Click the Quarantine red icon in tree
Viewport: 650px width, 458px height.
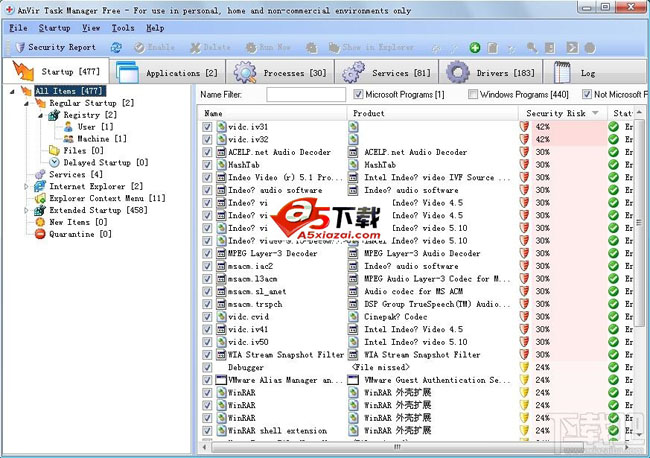point(40,234)
